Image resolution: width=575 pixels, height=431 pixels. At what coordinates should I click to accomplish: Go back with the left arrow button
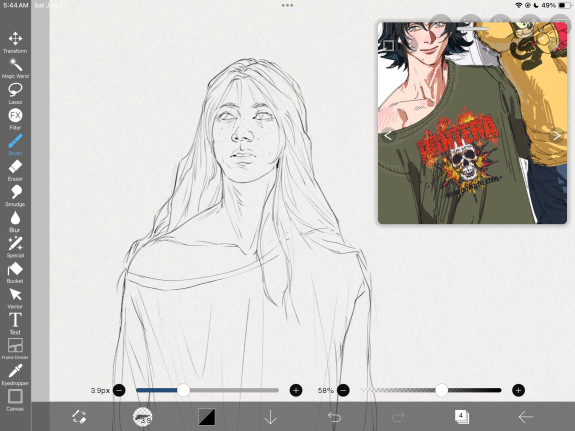point(525,417)
